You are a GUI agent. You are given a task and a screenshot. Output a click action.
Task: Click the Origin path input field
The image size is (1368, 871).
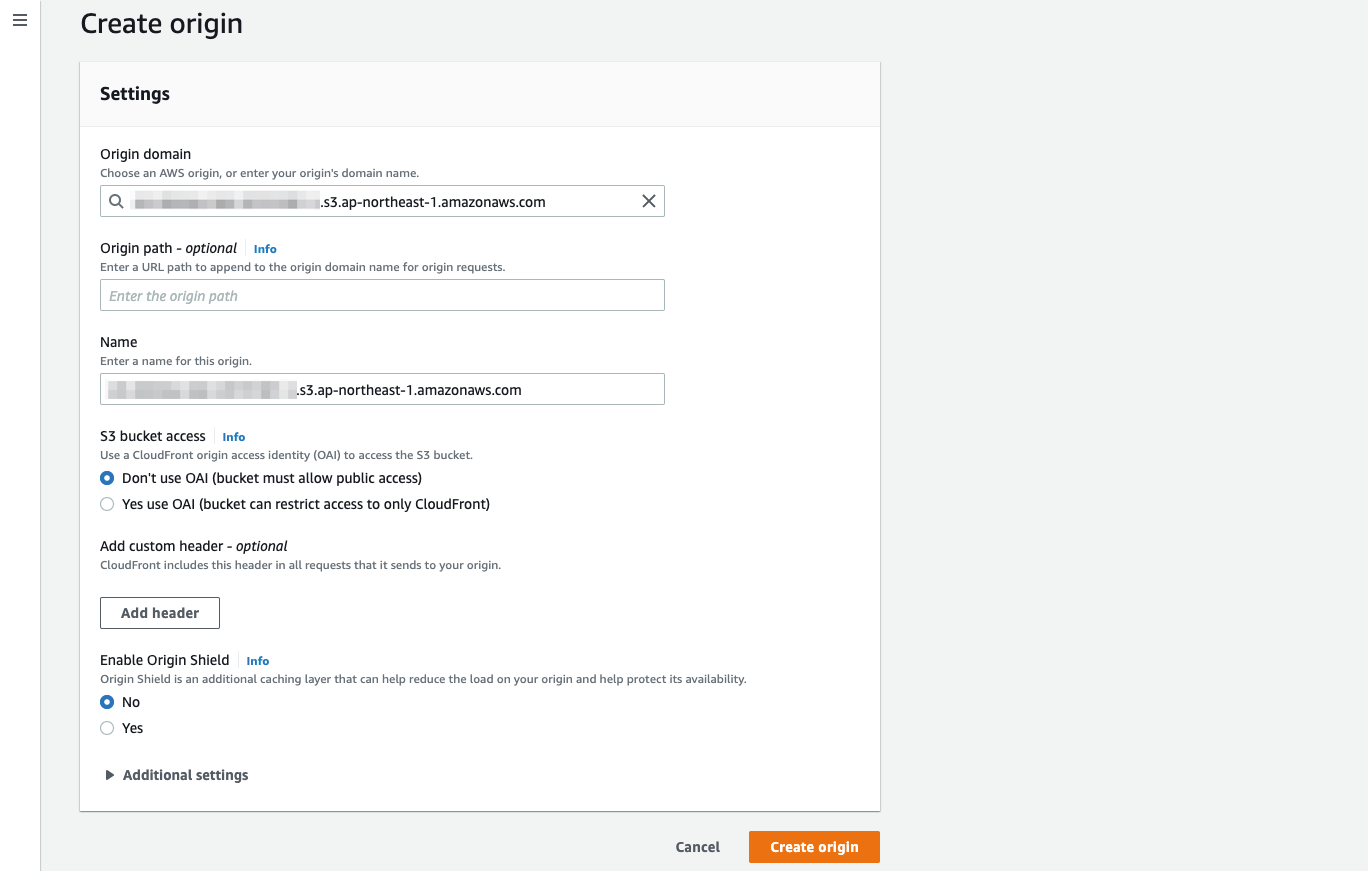382,295
